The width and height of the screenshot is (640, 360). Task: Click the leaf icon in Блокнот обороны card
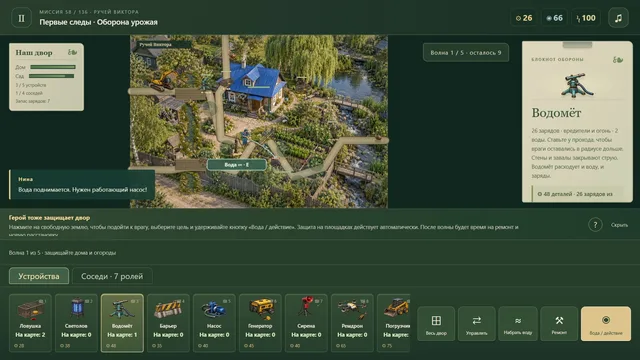click(x=618, y=60)
